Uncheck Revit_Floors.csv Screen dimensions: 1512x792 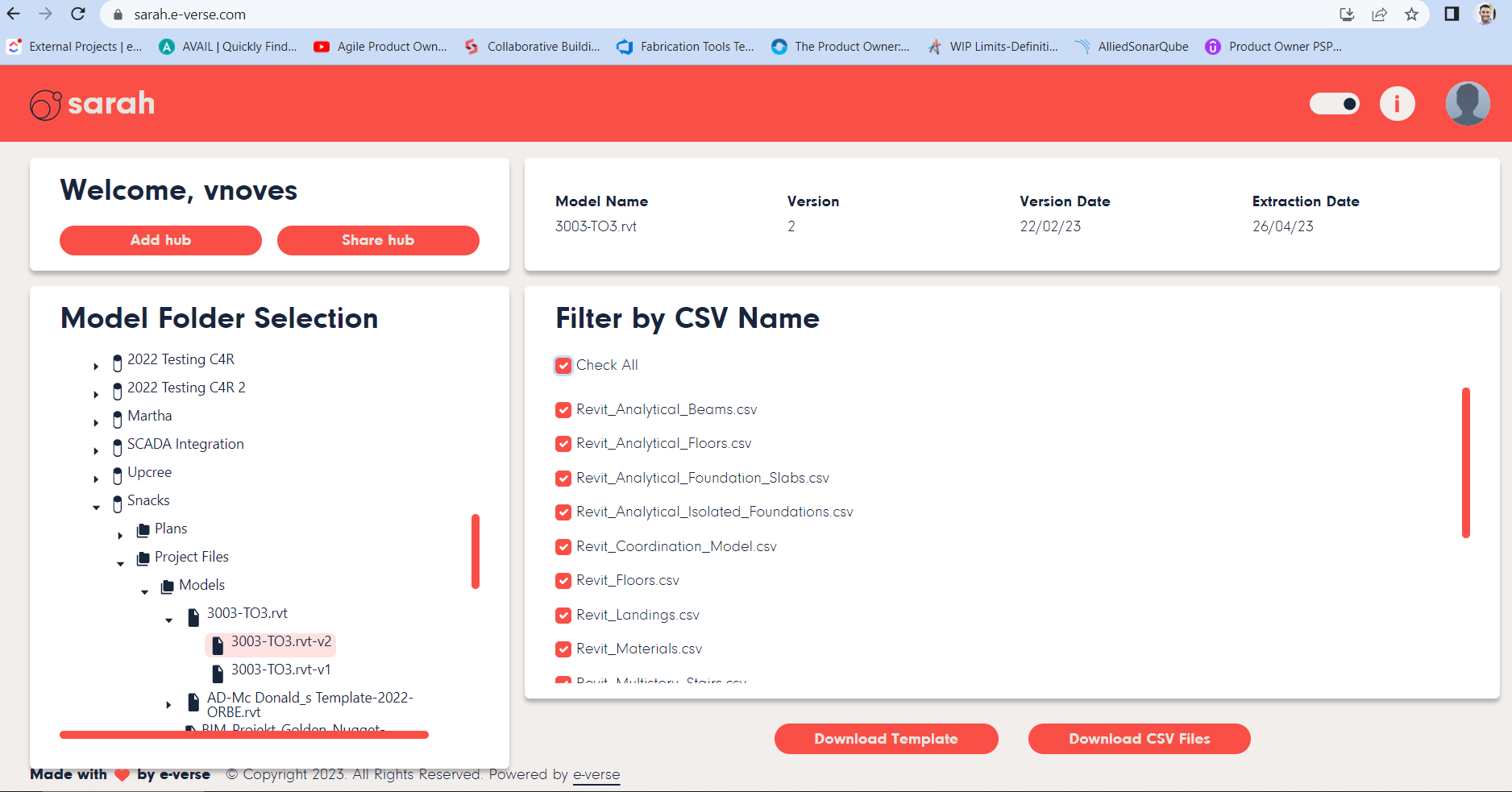tap(563, 581)
